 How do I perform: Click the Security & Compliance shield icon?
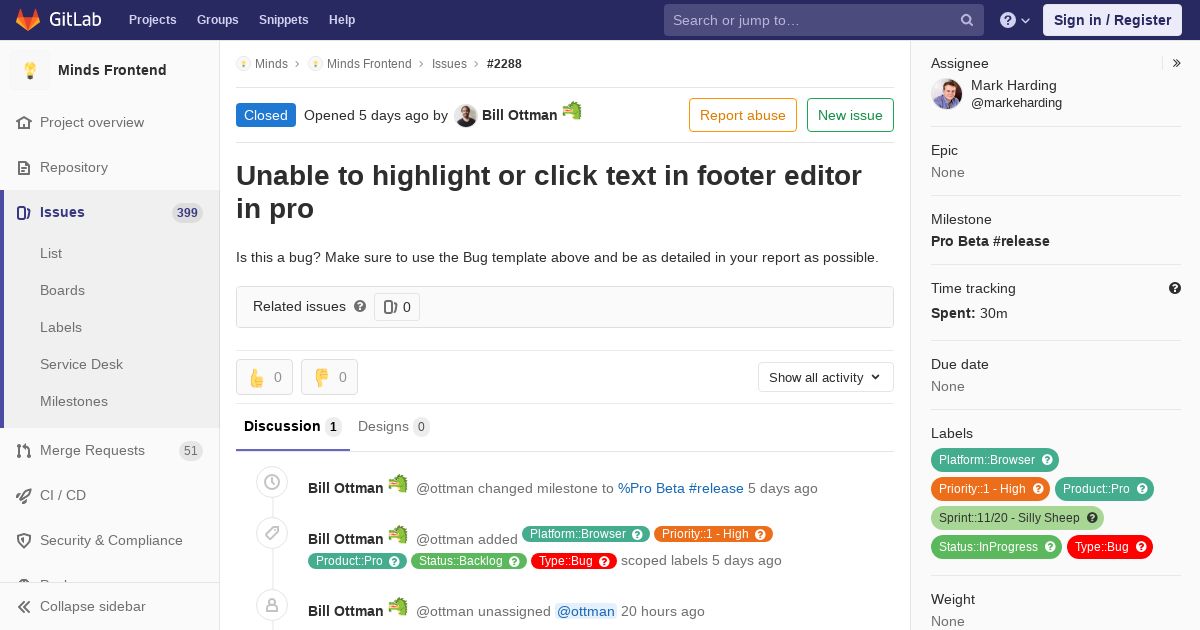24,541
